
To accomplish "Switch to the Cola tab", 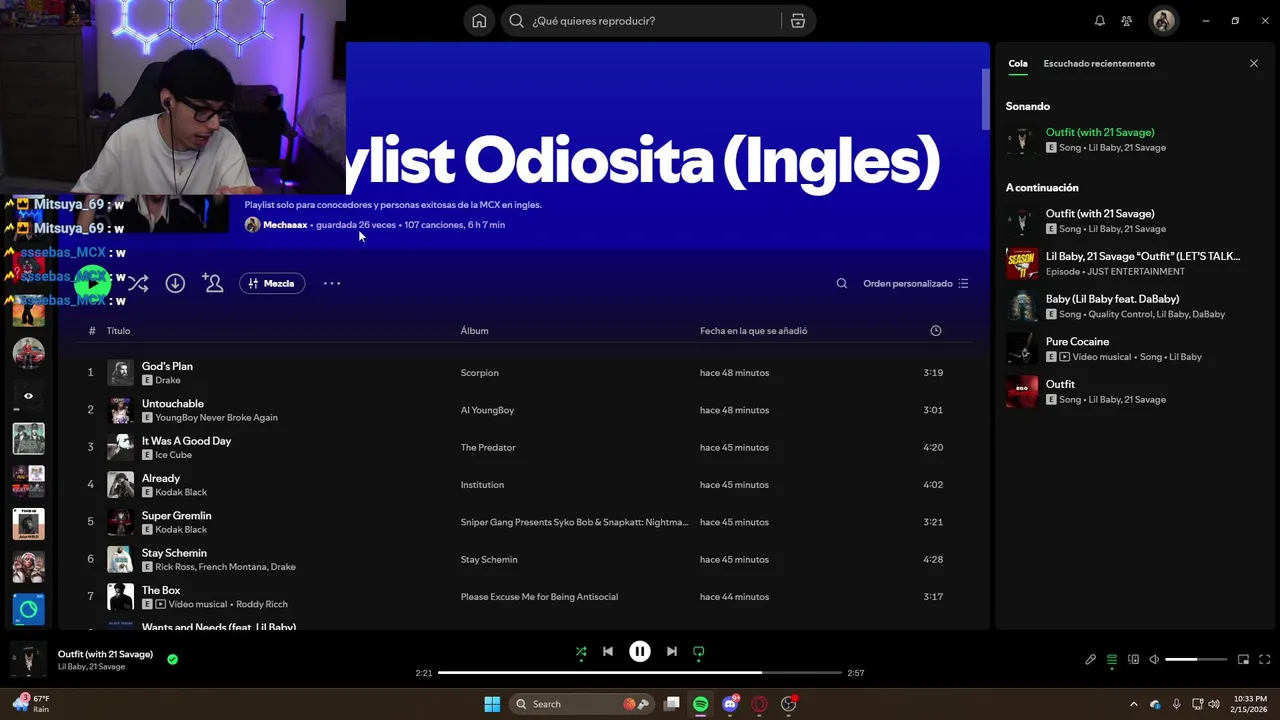I will 1017,64.
